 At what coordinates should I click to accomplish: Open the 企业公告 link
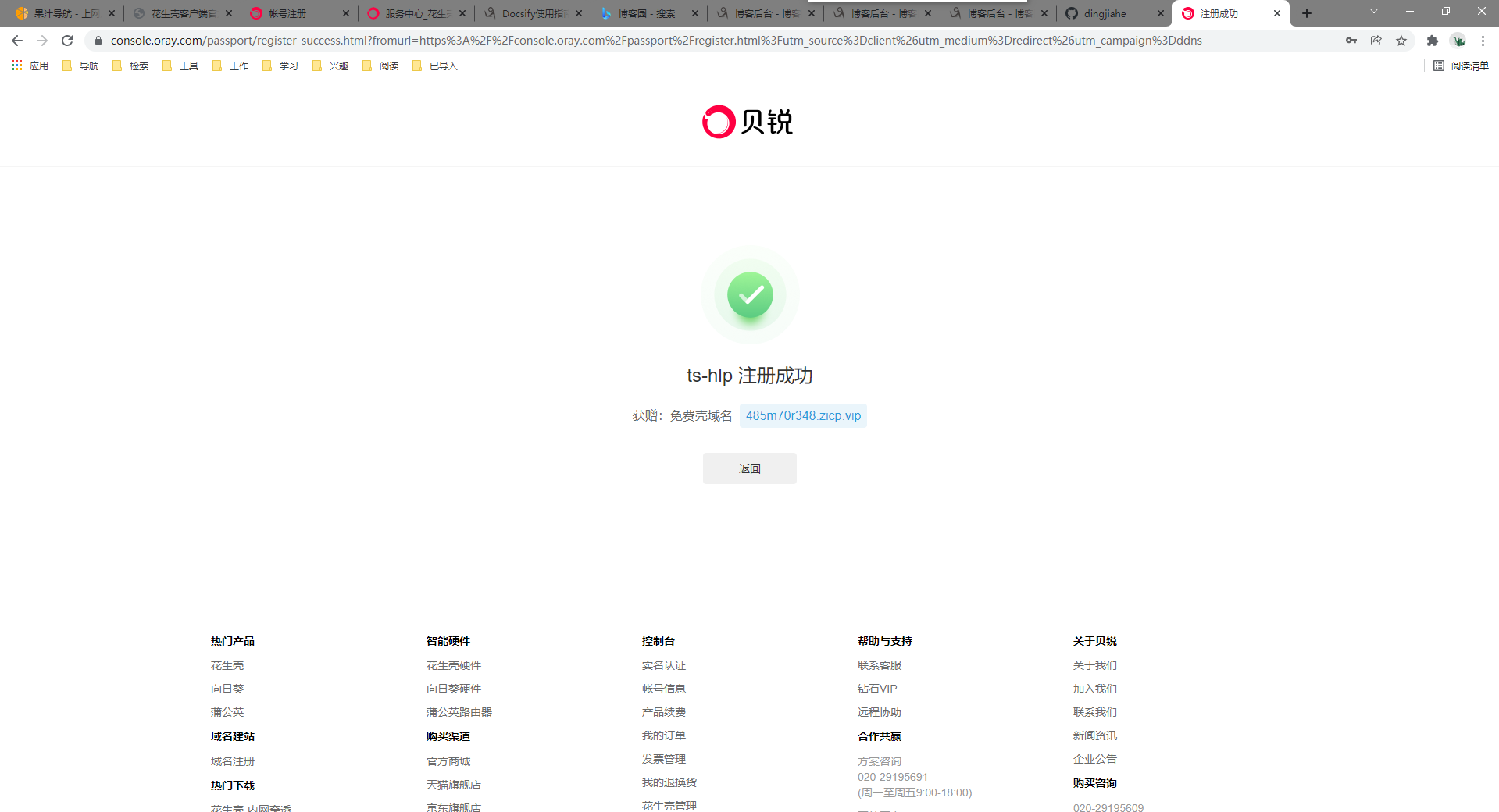(1095, 759)
